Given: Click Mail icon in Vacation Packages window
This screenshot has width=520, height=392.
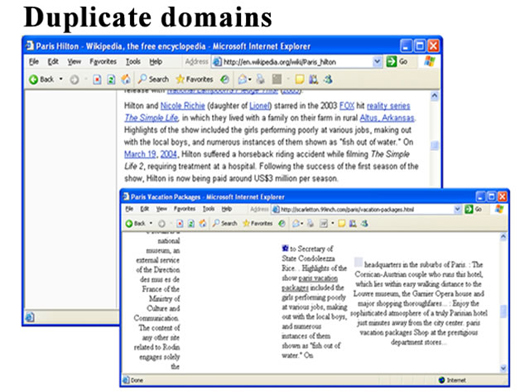Looking at the screenshot, I should (x=296, y=223).
